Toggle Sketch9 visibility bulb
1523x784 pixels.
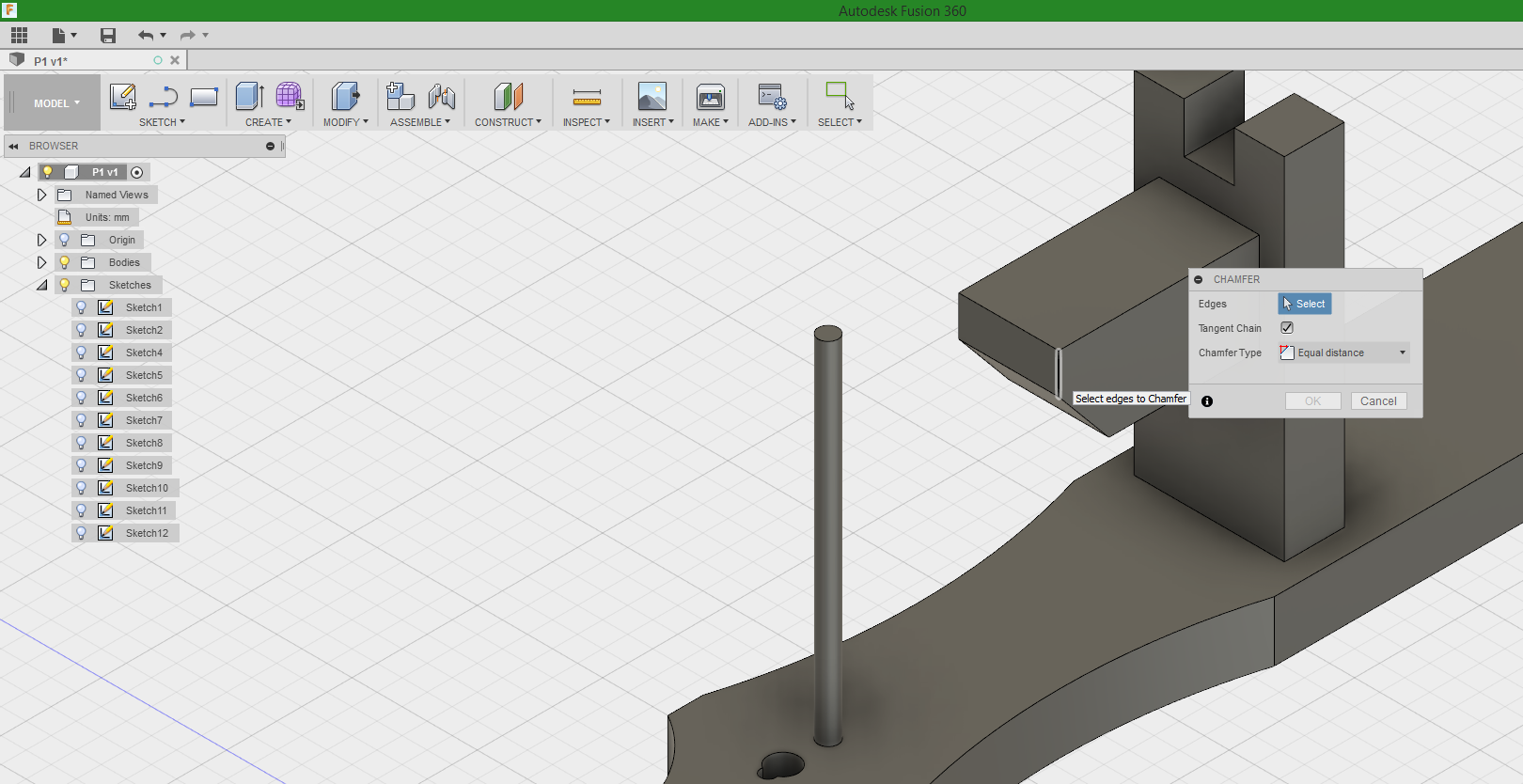(82, 465)
